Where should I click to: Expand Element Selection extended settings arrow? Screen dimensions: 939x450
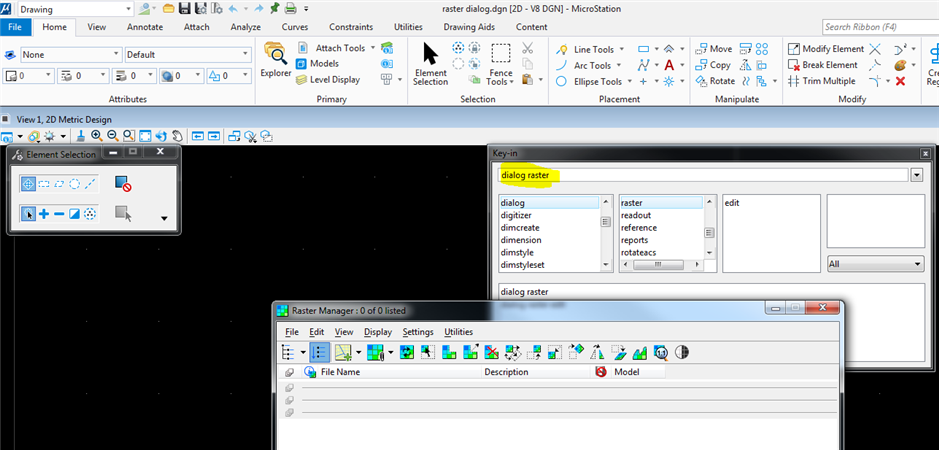[164, 219]
